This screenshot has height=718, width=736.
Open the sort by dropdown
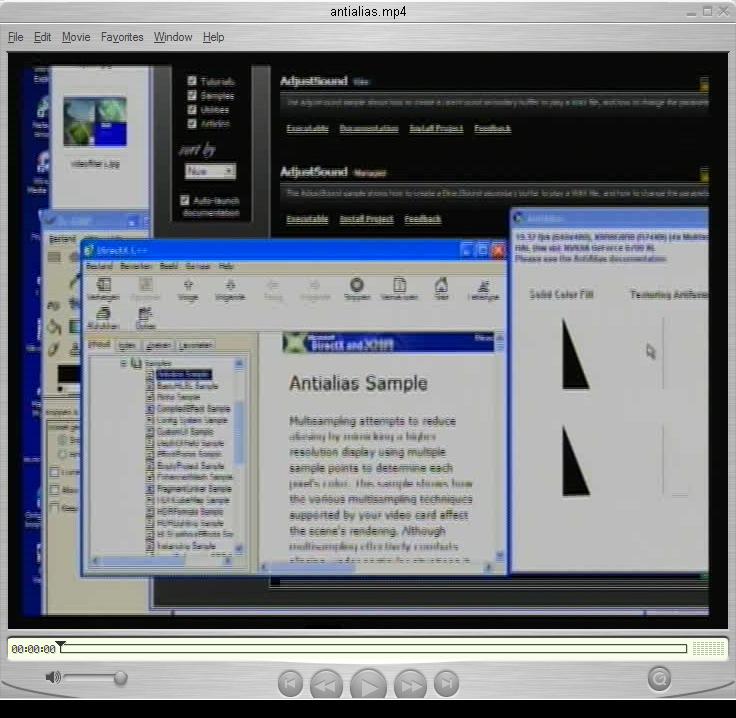coord(210,171)
